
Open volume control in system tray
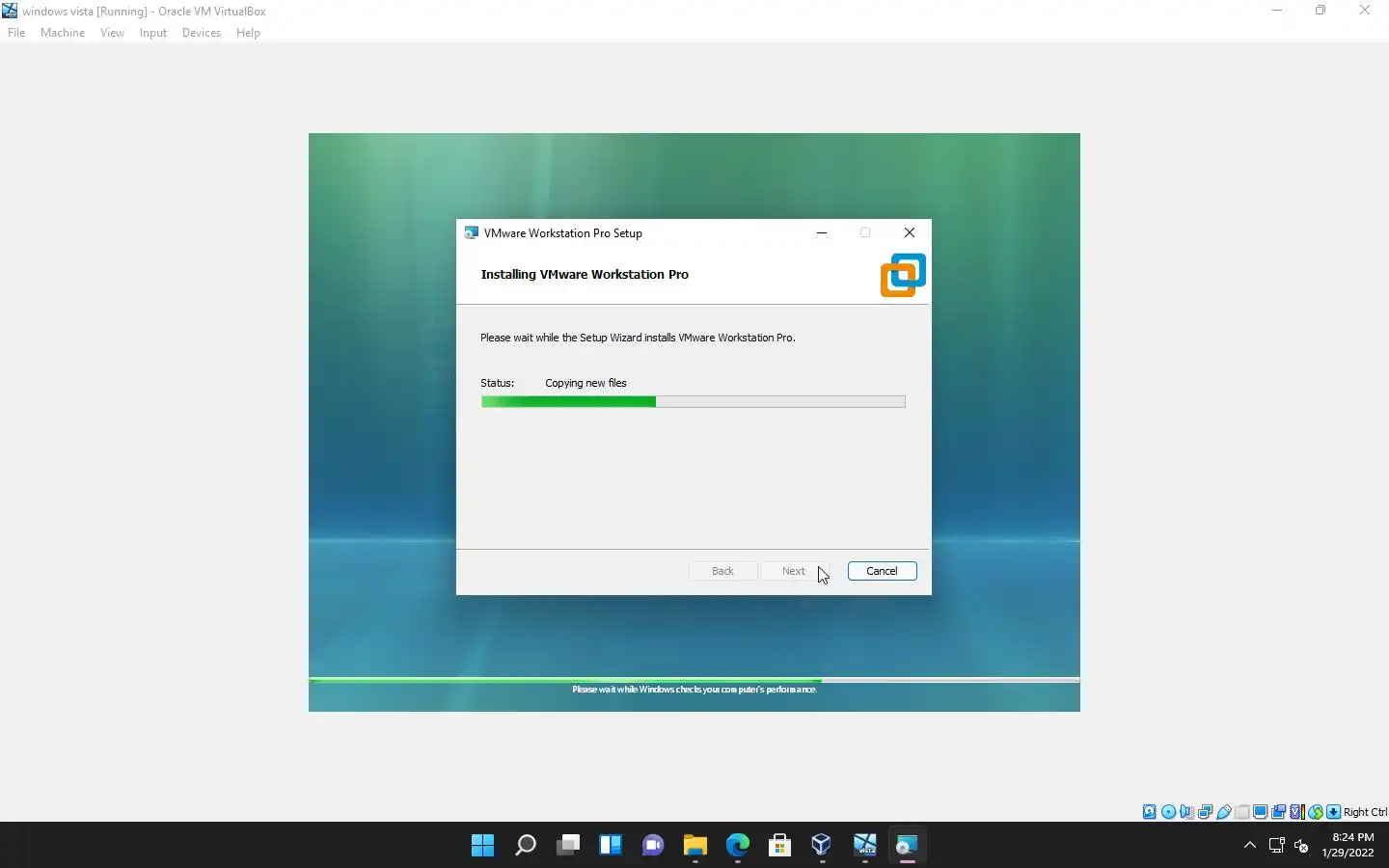coord(1301,846)
